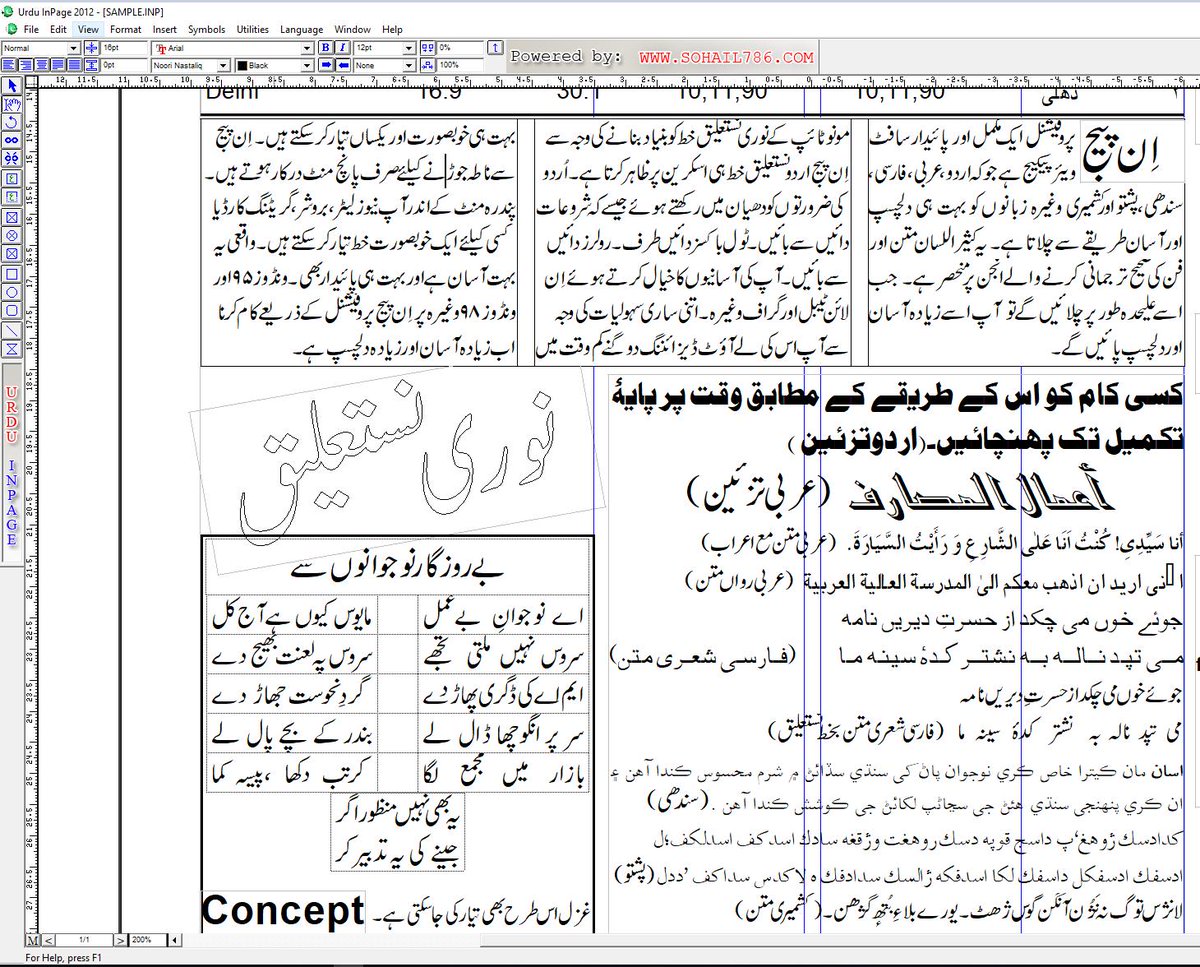Screen dimensions: 1200x967
Task: Open the Noori Nastaliq font dropdown
Action: click(x=223, y=65)
